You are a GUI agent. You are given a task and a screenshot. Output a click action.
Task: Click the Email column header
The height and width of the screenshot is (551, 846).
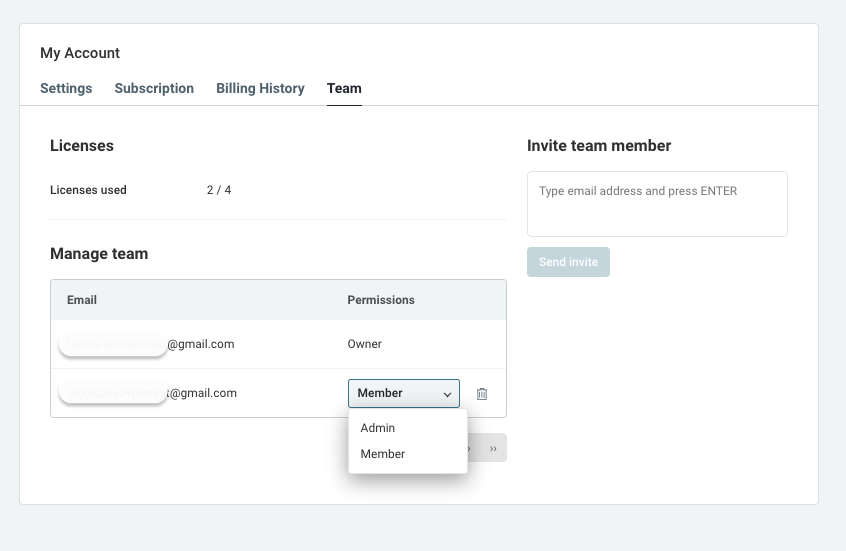[x=82, y=300]
